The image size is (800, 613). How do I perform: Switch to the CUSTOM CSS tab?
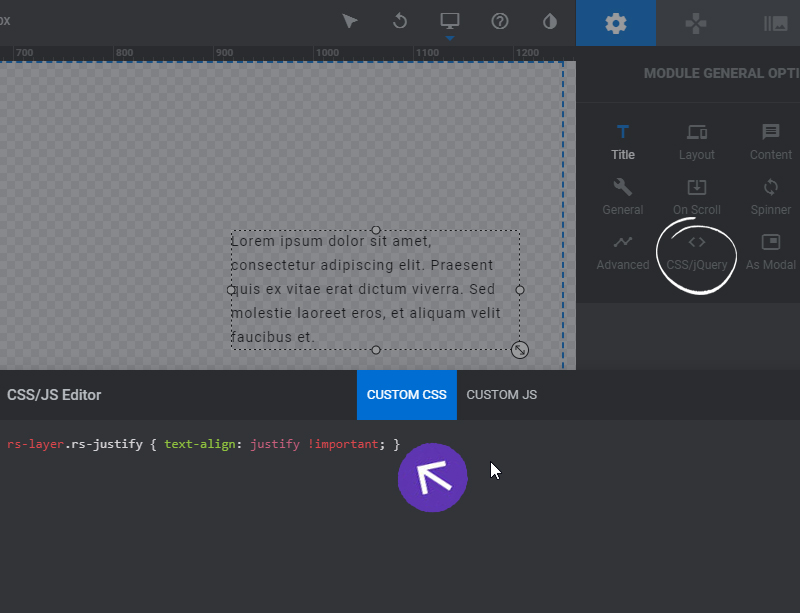tap(406, 394)
